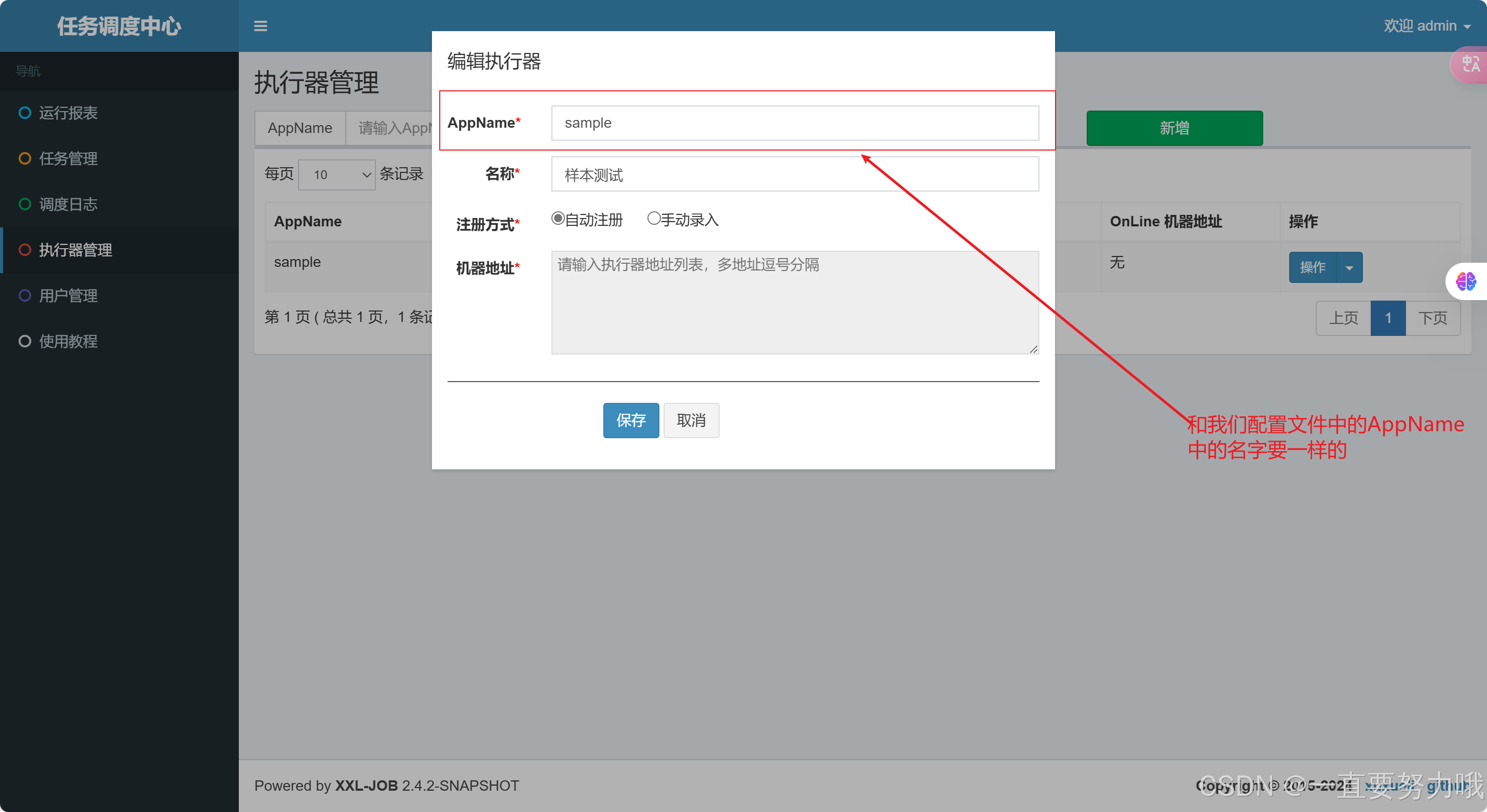Click the purple circle icon beside 用户管理
This screenshot has width=1487, height=812.
coord(25,295)
